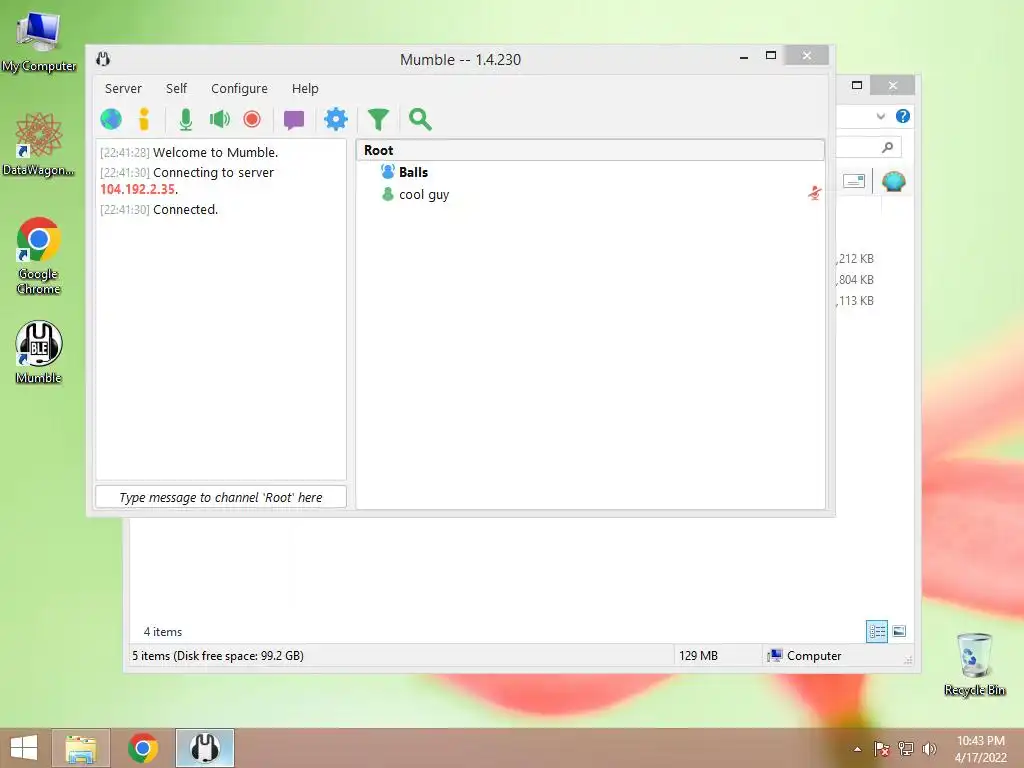Maximize the Mumble window
The width and height of the screenshot is (1024, 768).
click(771, 56)
